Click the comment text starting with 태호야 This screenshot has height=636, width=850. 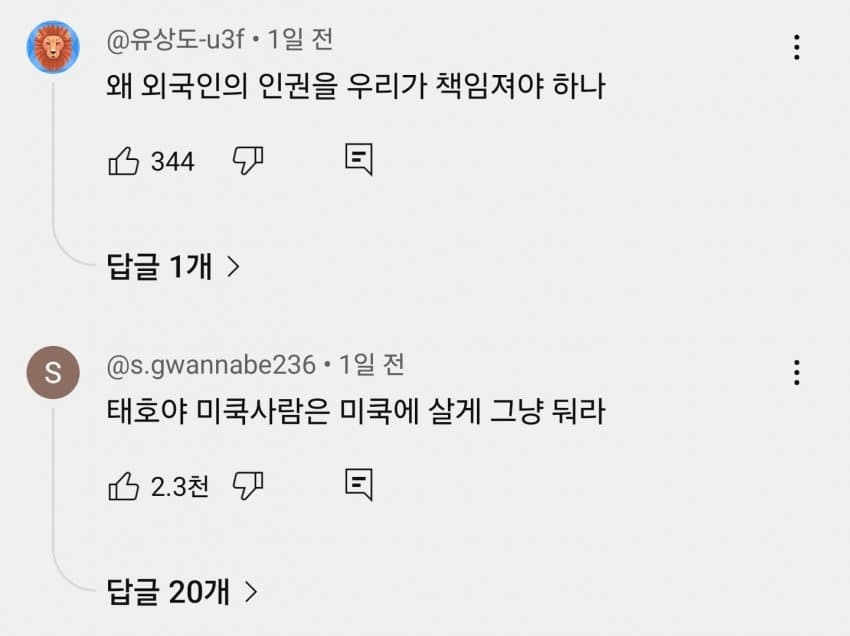(356, 412)
